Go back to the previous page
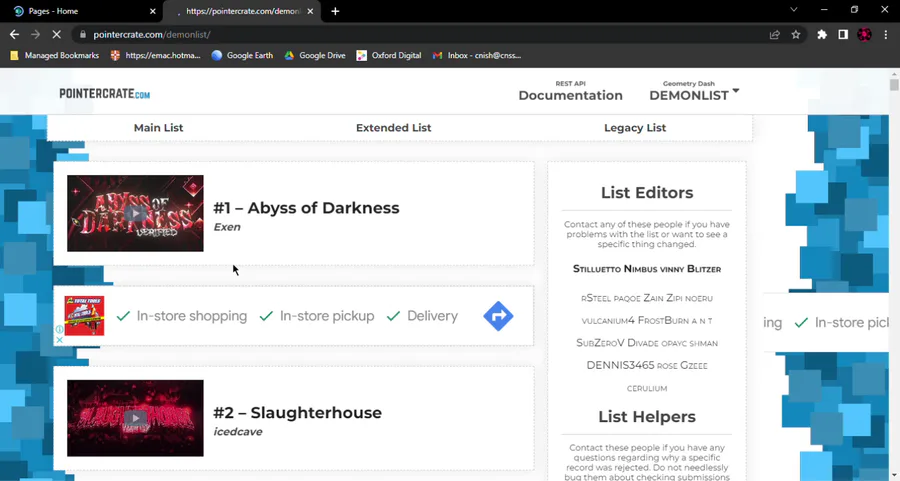This screenshot has height=481, width=900. tap(14, 34)
